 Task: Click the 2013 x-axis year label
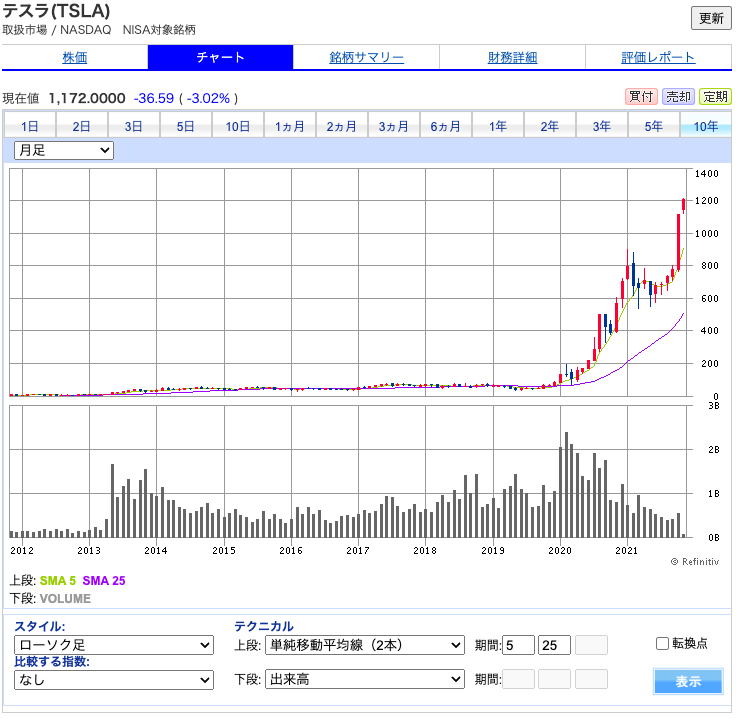[89, 551]
